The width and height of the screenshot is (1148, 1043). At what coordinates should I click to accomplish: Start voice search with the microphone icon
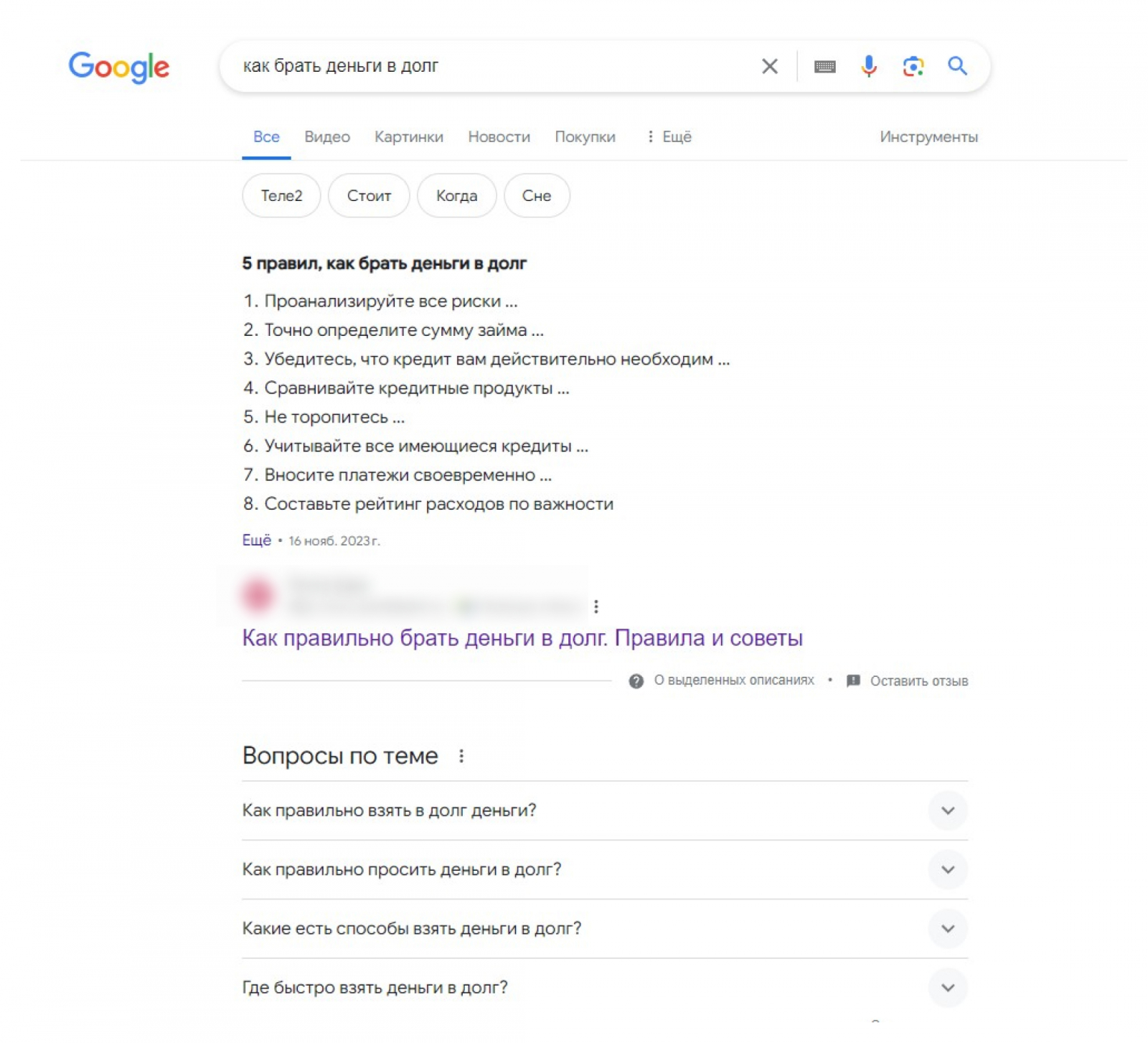point(868,67)
